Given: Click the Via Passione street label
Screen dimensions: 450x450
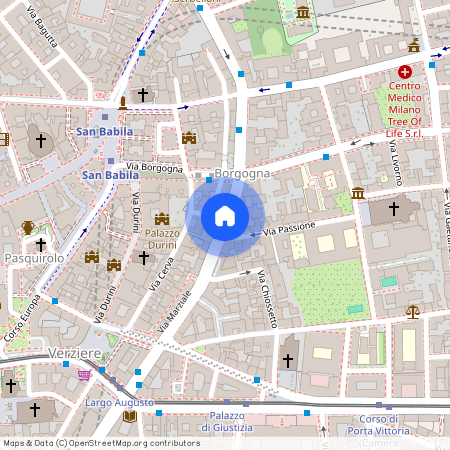Looking at the screenshot, I should coord(289,229).
